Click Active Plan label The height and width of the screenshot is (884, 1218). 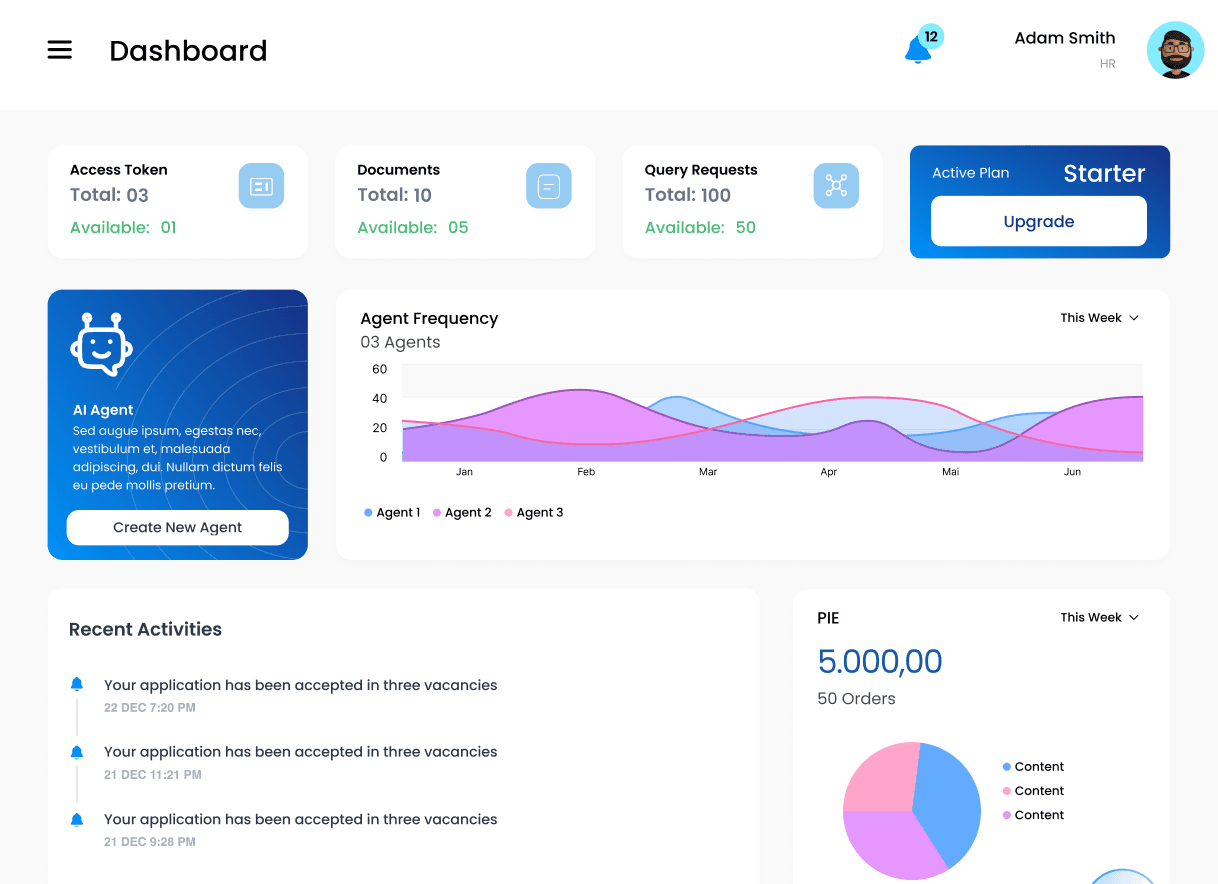[971, 173]
